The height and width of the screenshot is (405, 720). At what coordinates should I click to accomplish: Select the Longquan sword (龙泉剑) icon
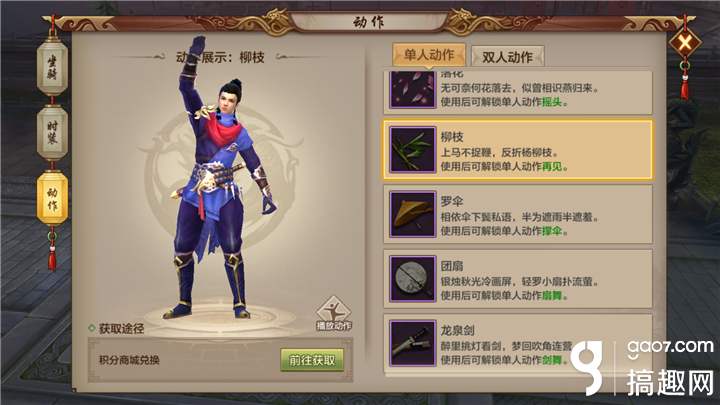pos(412,343)
